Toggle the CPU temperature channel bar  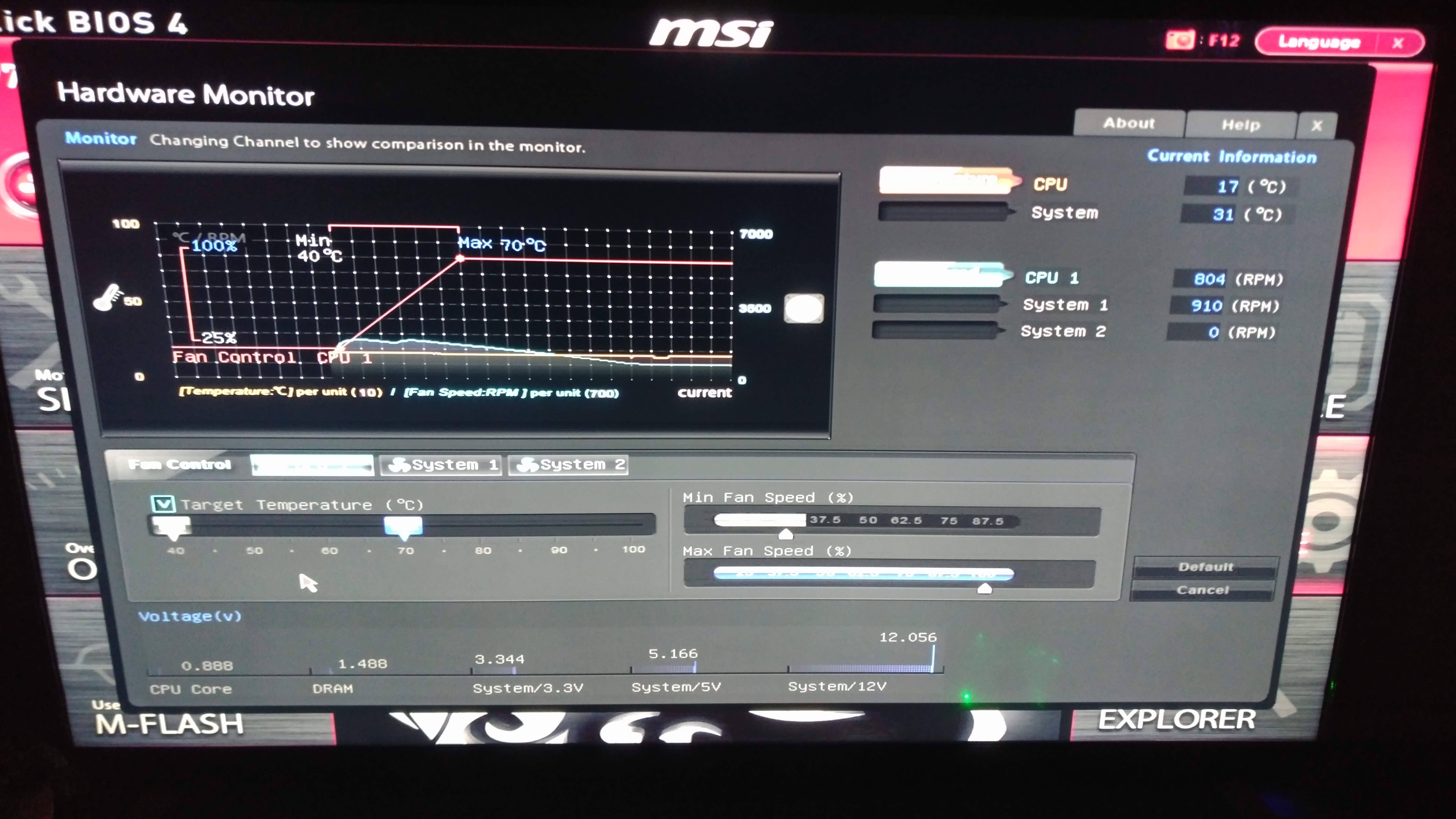(950, 180)
